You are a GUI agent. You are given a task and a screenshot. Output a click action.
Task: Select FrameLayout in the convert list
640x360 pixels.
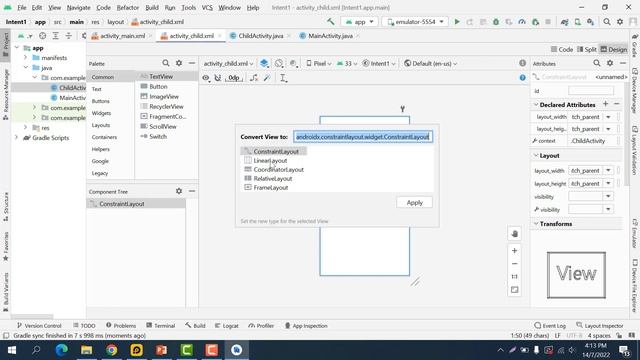click(x=271, y=187)
